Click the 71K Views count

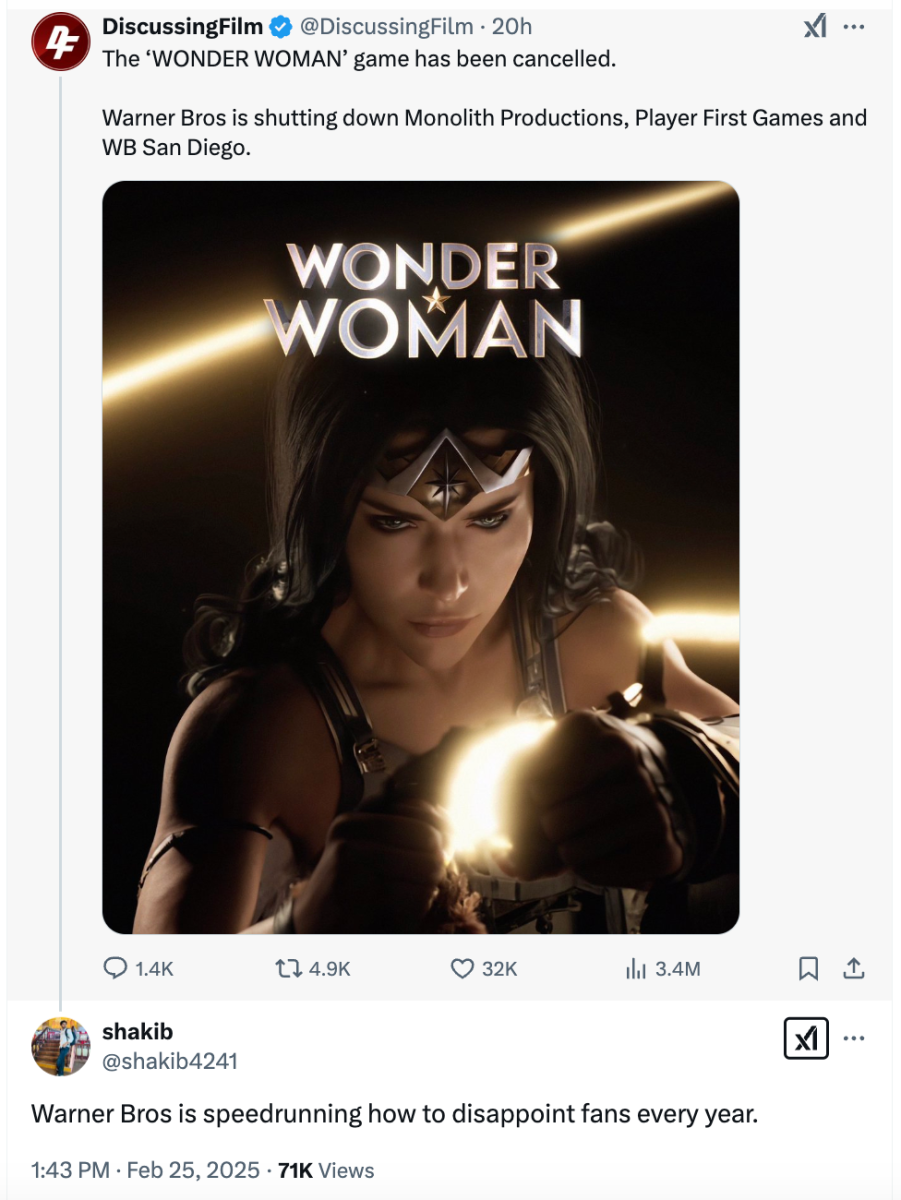[x=326, y=1170]
